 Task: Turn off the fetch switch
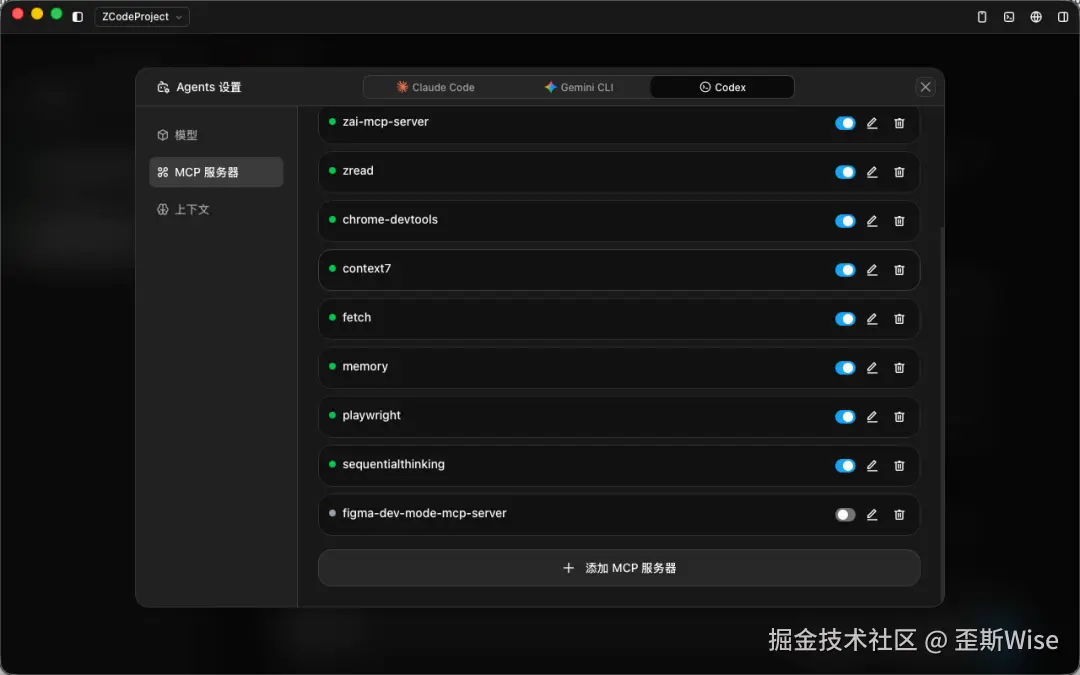coord(845,319)
